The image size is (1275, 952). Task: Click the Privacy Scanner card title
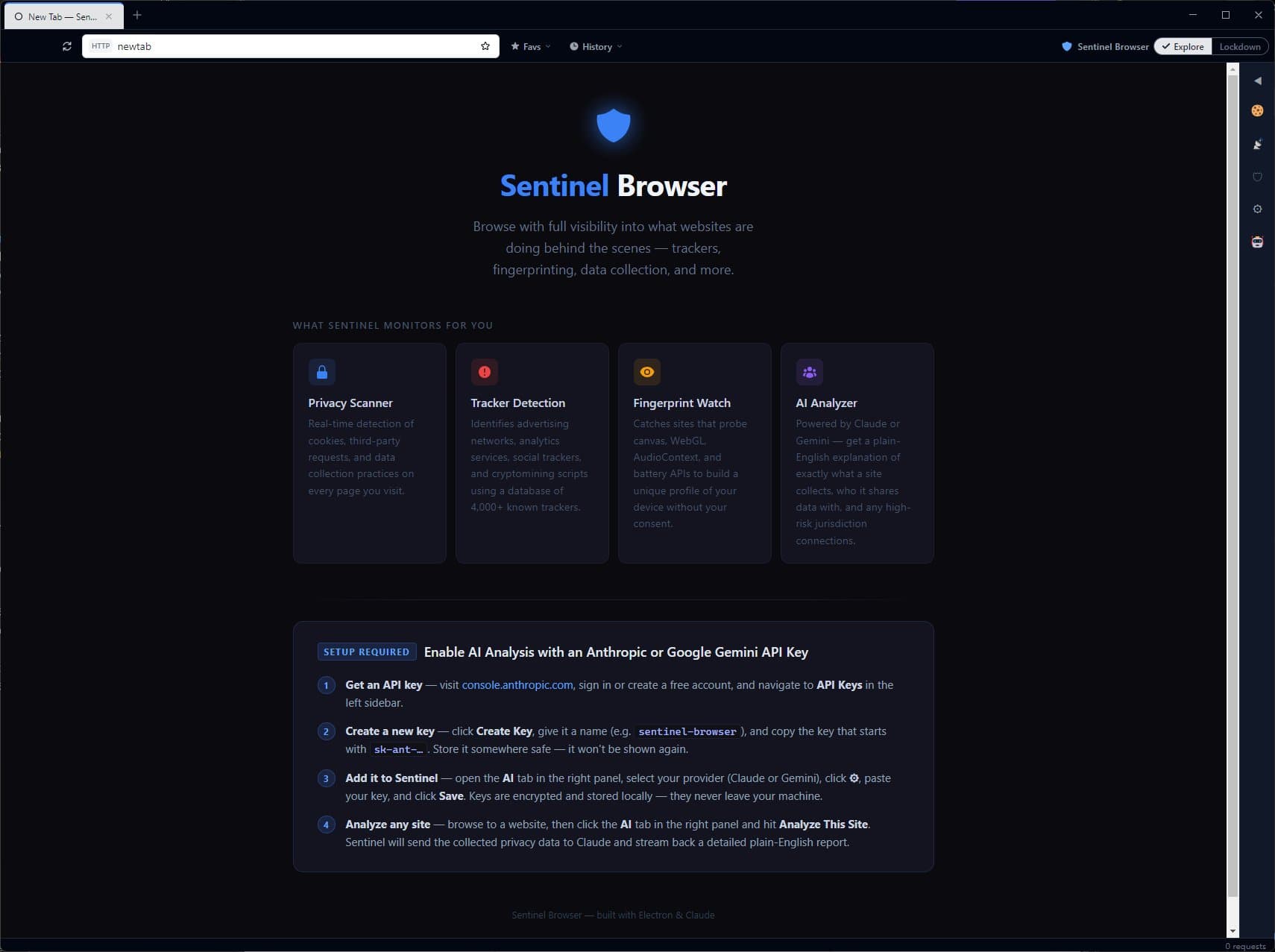click(350, 403)
